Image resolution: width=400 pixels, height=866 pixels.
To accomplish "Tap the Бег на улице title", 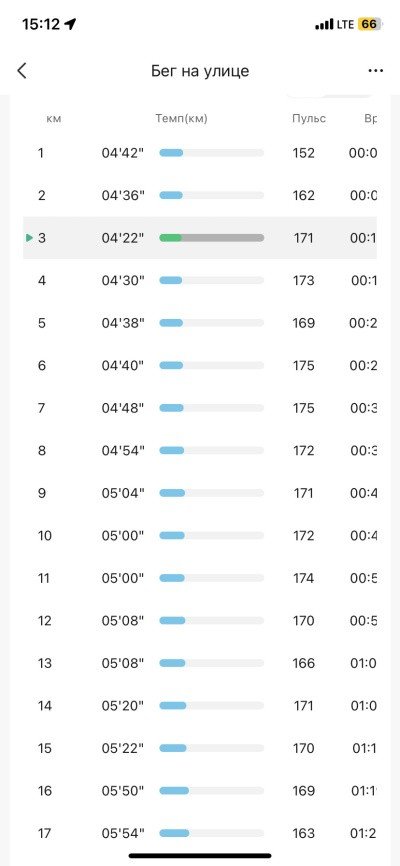I will click(200, 71).
